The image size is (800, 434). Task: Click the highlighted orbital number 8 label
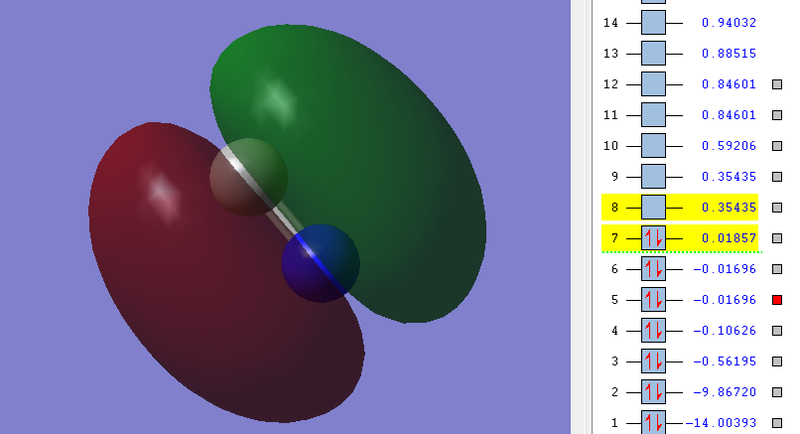click(614, 208)
